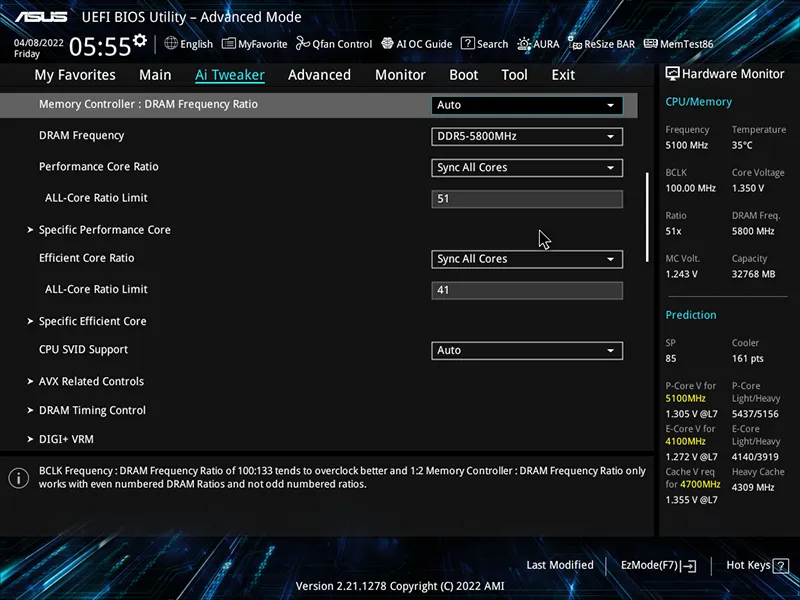Viewport: 800px width, 600px height.
Task: Click Performance ALL-Core Ratio Limit field showing 51
Action: (527, 199)
